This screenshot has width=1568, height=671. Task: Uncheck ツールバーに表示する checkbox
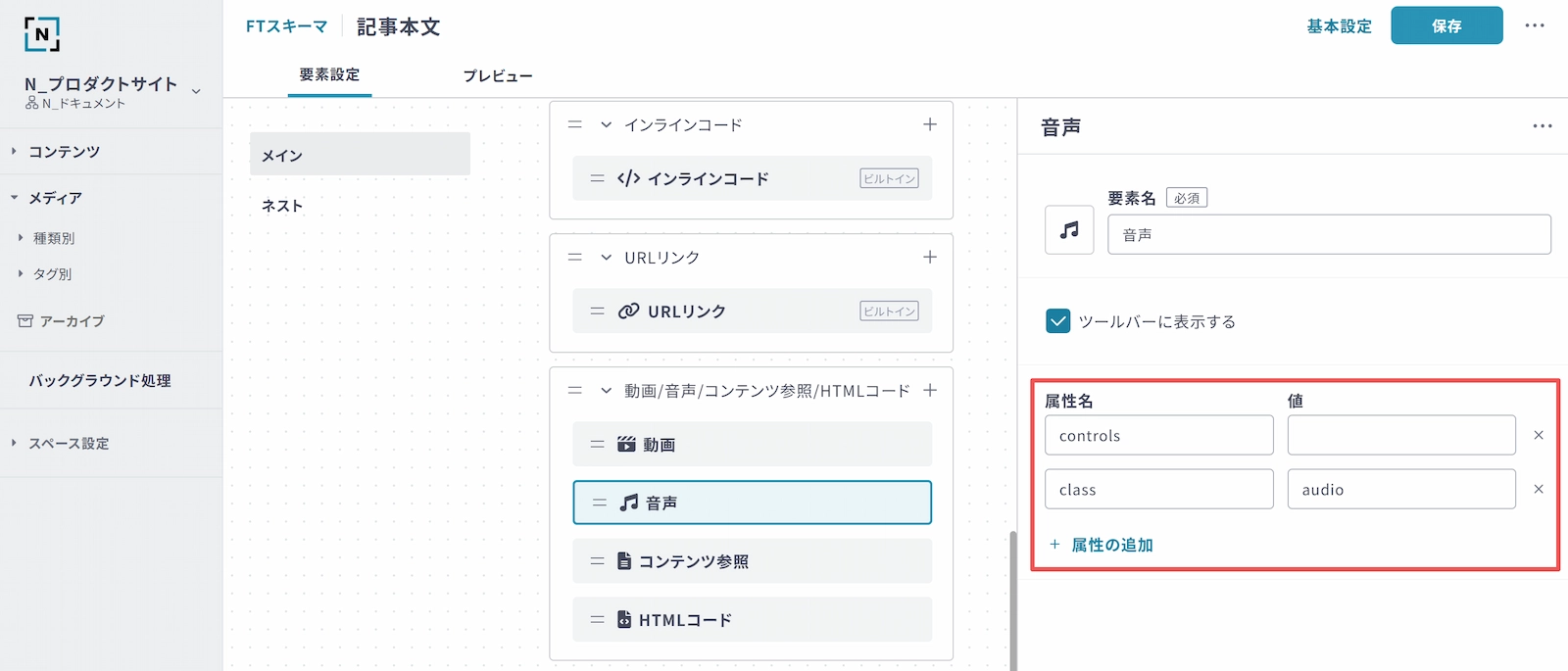[1058, 321]
